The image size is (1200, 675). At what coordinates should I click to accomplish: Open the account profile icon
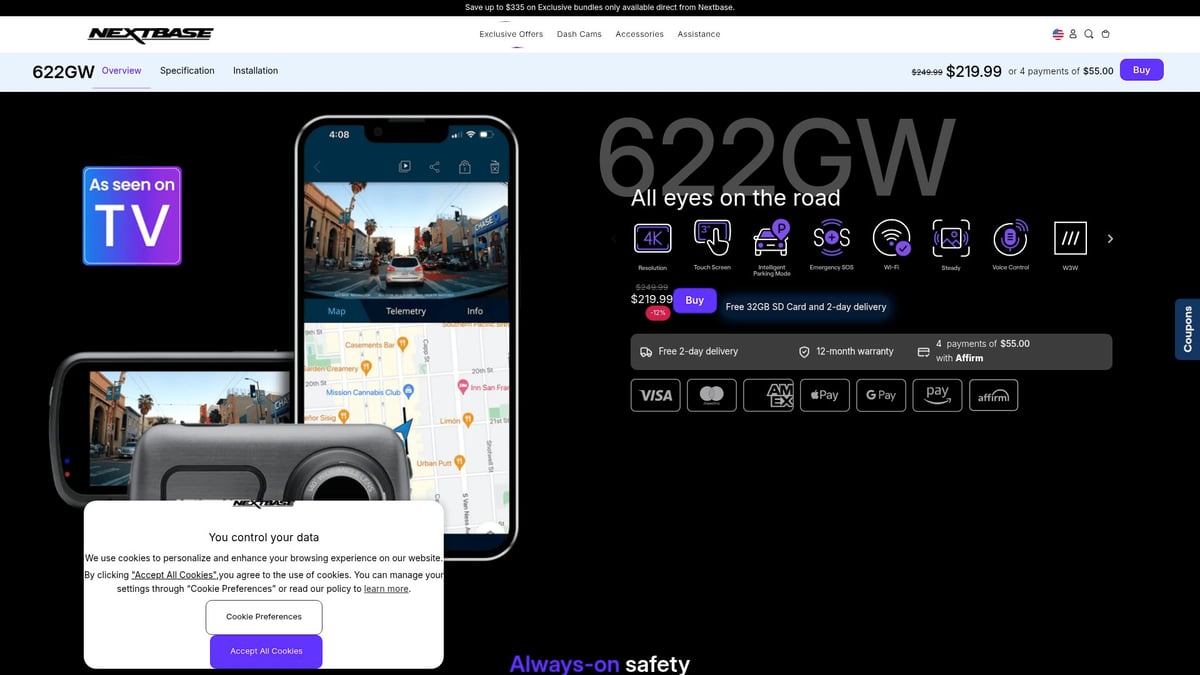[x=1072, y=33]
